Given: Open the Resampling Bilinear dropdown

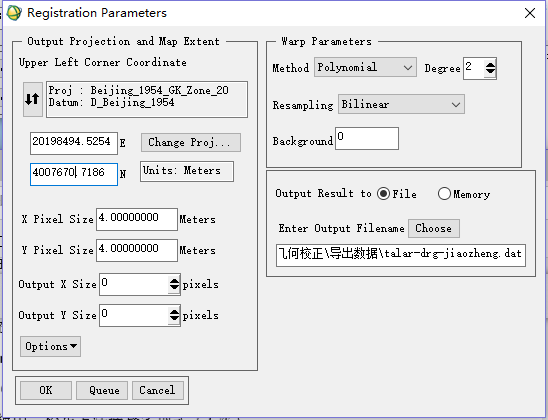Looking at the screenshot, I should (401, 104).
